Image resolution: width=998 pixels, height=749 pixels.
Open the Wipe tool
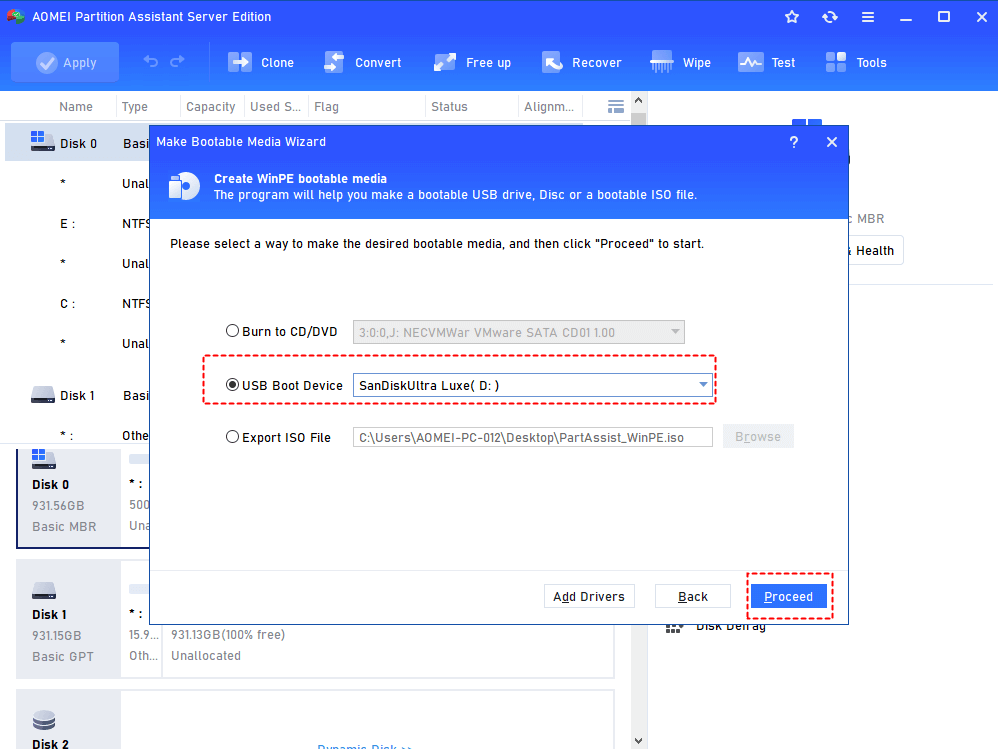coord(680,62)
